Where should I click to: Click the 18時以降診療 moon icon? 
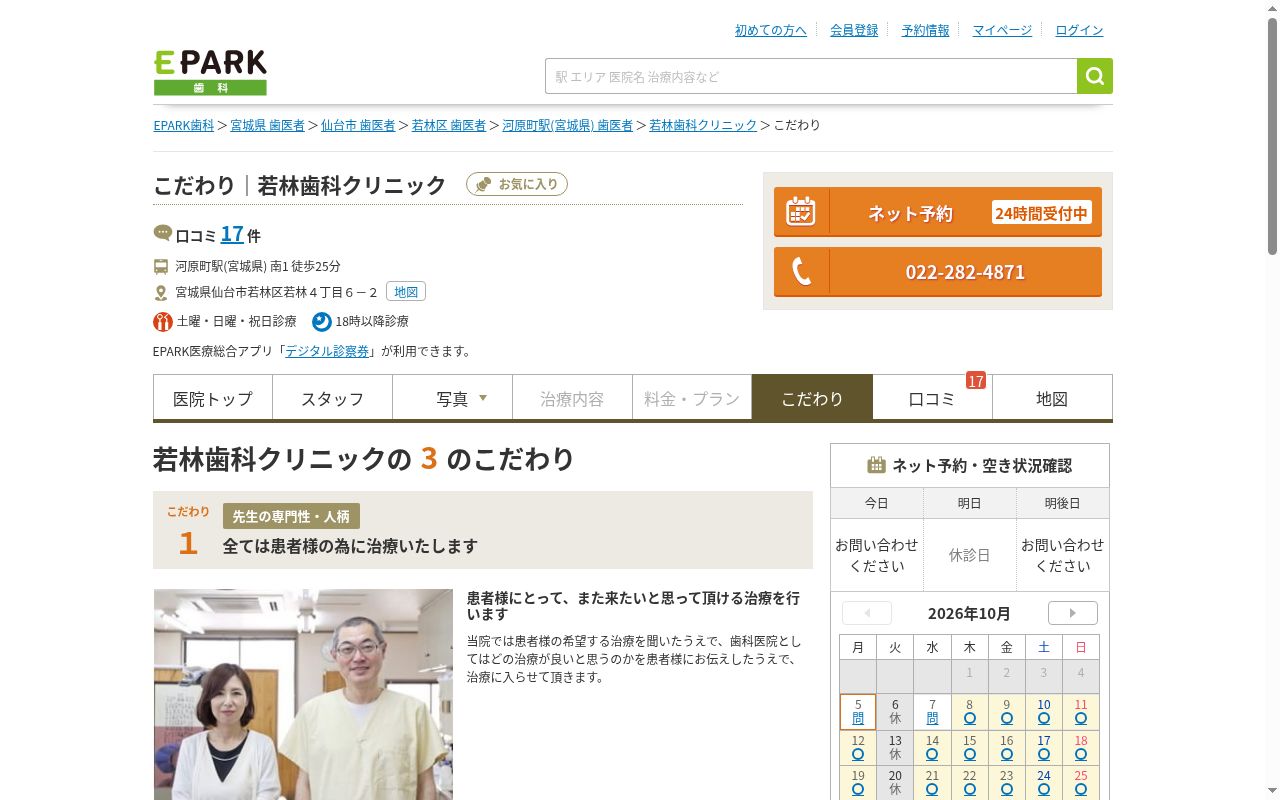[321, 321]
